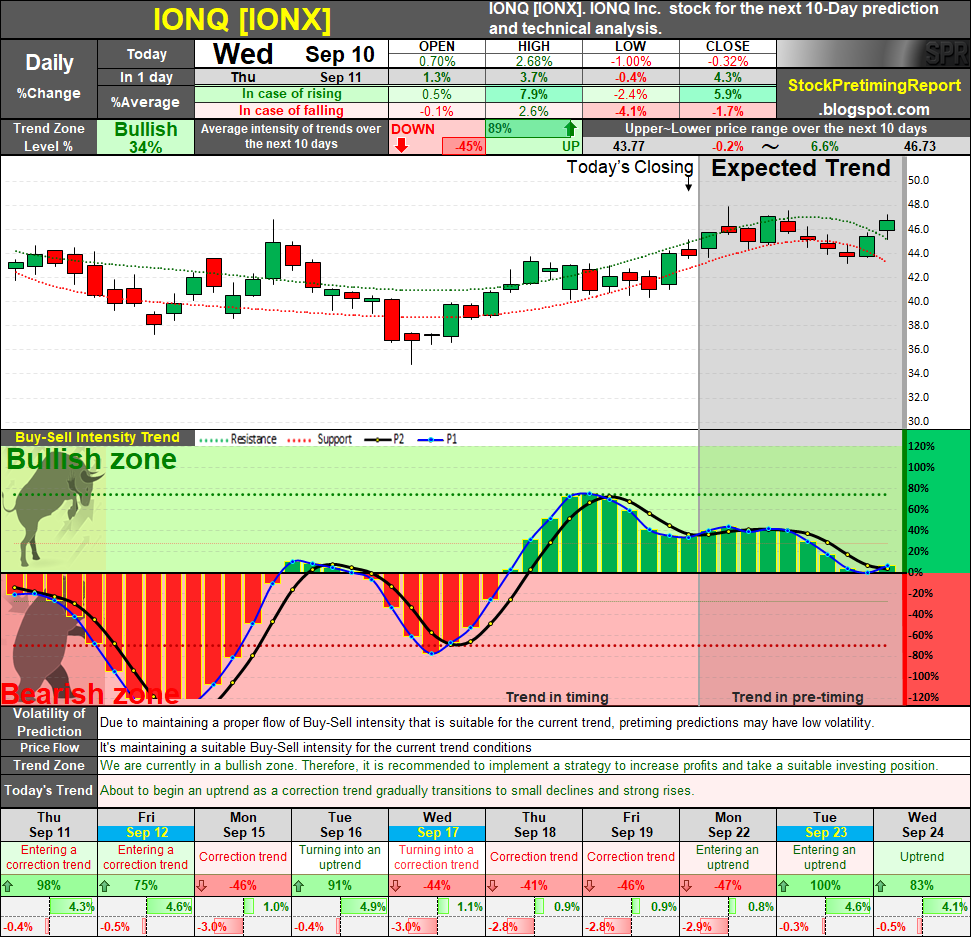Click the Trend in pre-timing label
Image resolution: width=971 pixels, height=937 pixels.
pyautogui.click(x=798, y=697)
